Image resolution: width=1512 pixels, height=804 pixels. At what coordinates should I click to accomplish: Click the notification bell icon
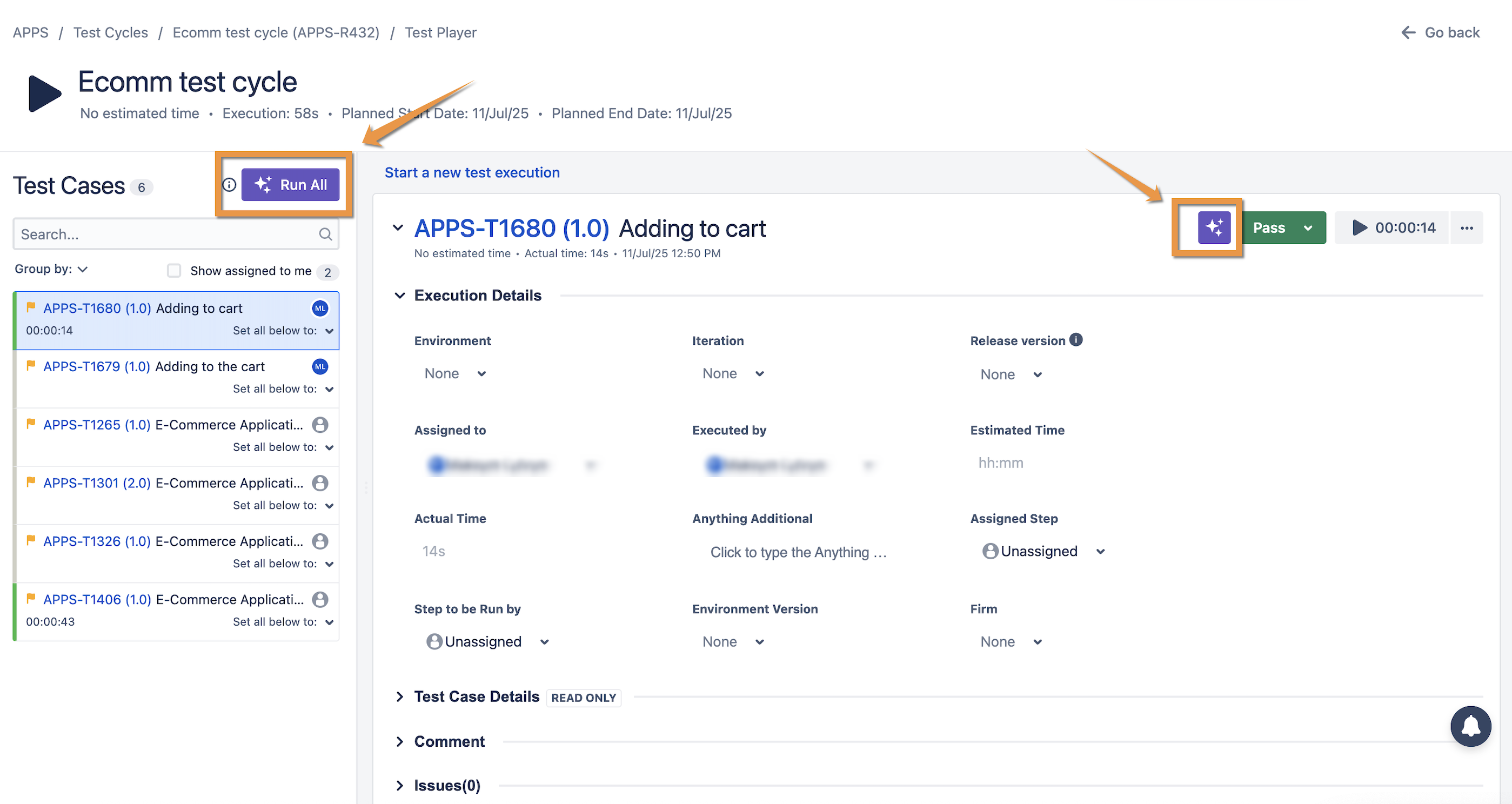click(x=1470, y=726)
